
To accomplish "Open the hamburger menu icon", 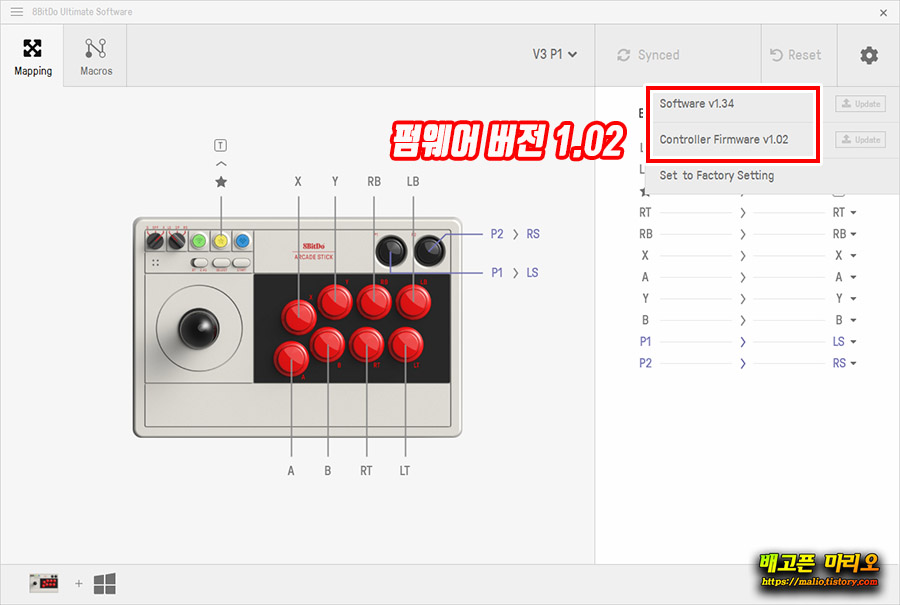I will click(x=17, y=11).
